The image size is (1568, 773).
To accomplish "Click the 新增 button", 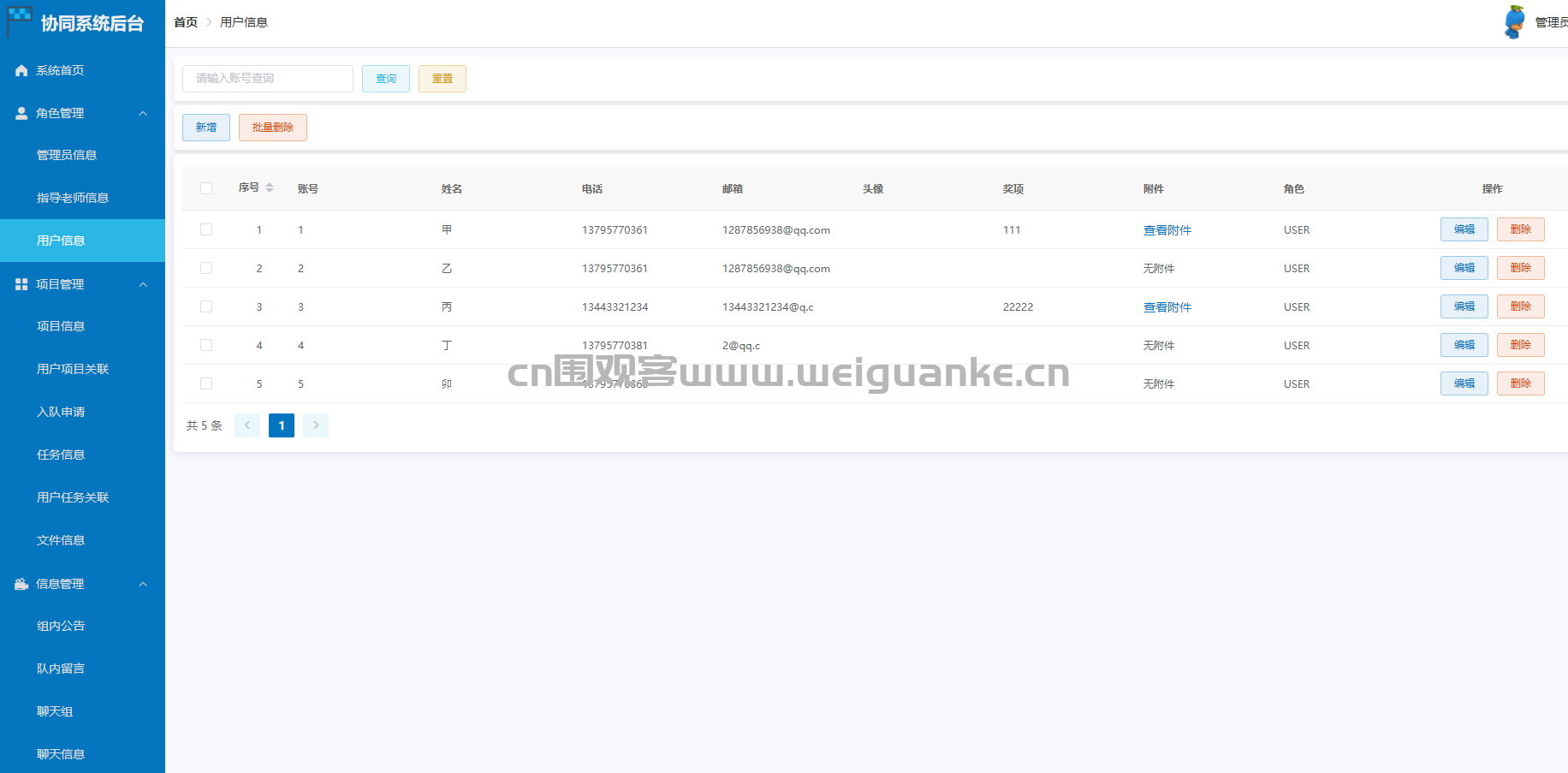I will point(206,128).
